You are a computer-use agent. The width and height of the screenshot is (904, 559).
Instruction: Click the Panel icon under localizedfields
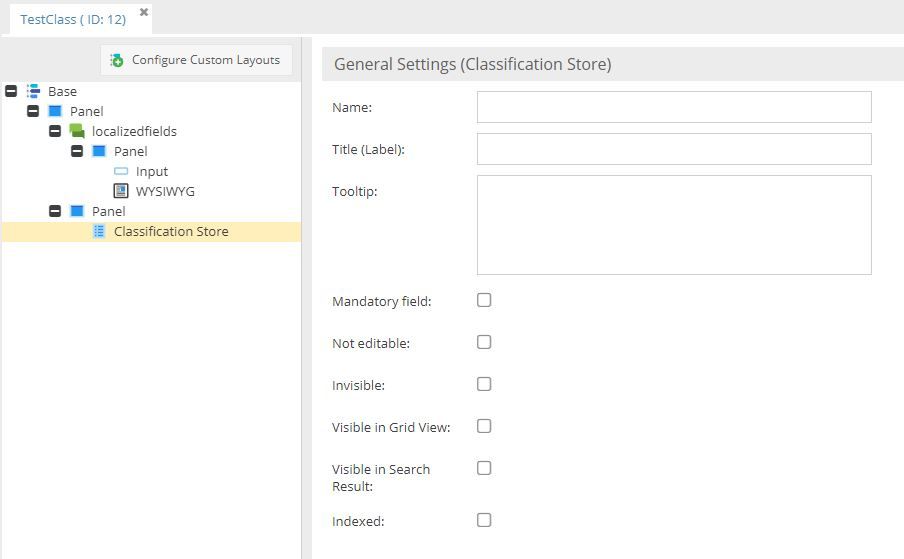99,151
